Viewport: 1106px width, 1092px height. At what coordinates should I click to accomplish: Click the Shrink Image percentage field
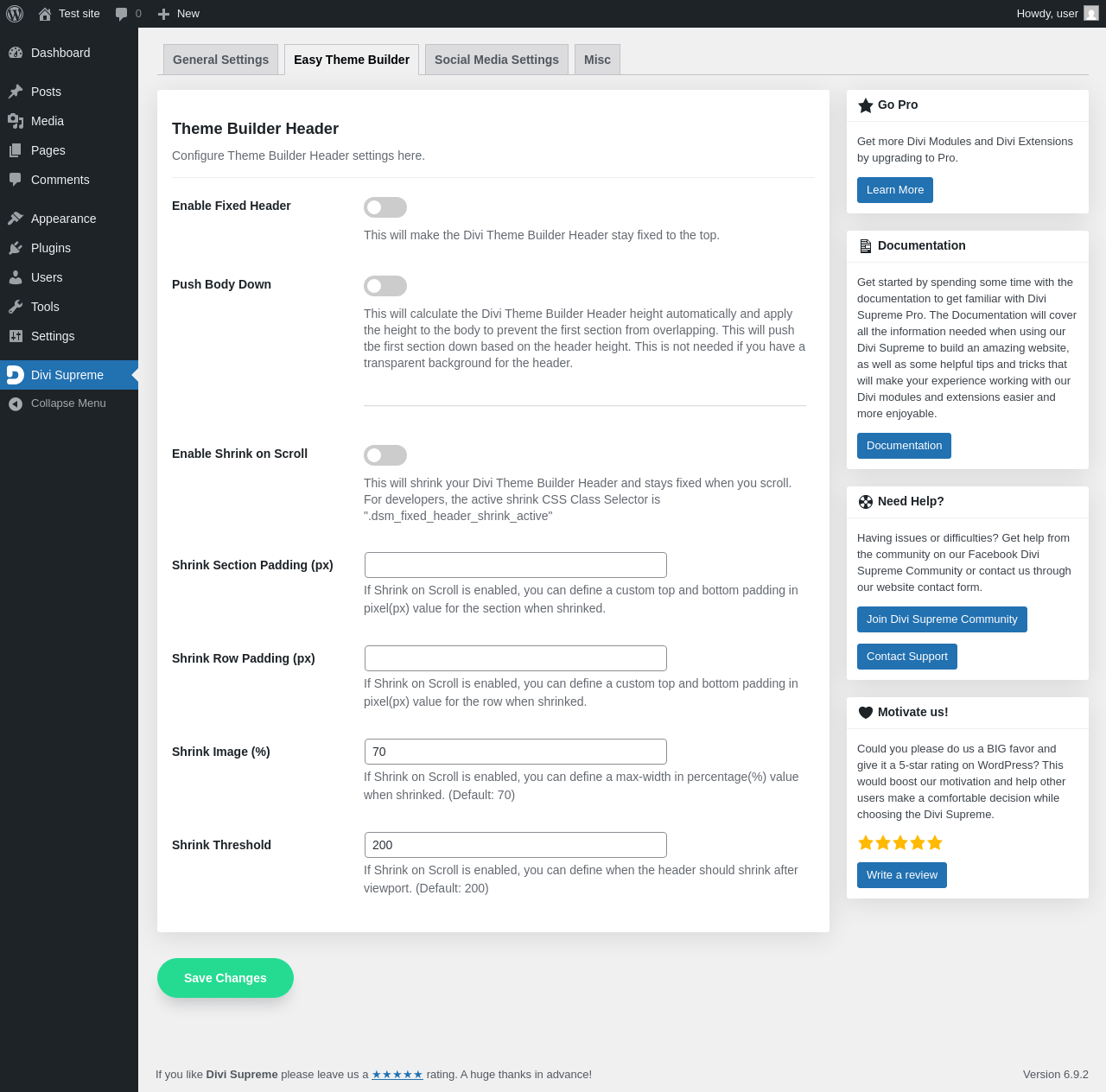tap(516, 752)
